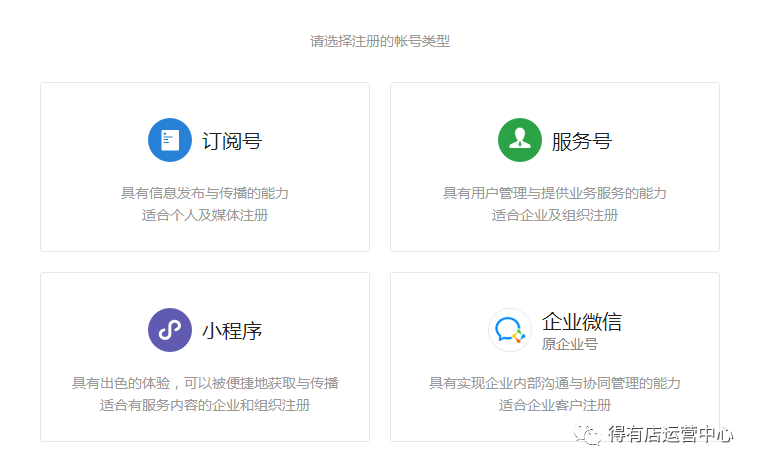Select the 订阅号 title text
Screen dimensions: 758x467
(x=232, y=141)
